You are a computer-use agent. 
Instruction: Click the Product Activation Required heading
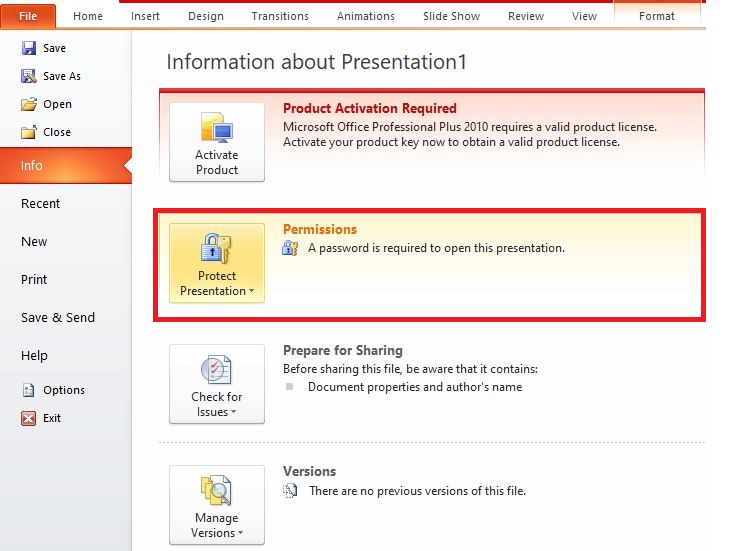(x=370, y=109)
